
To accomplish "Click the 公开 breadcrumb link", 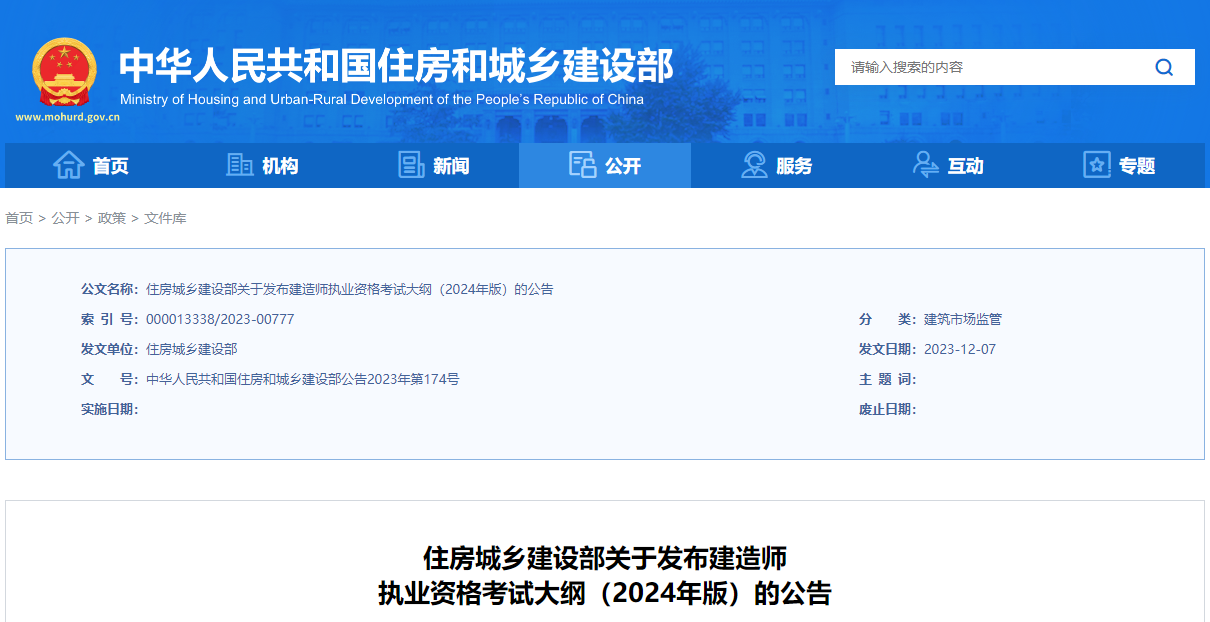I will 65,218.
